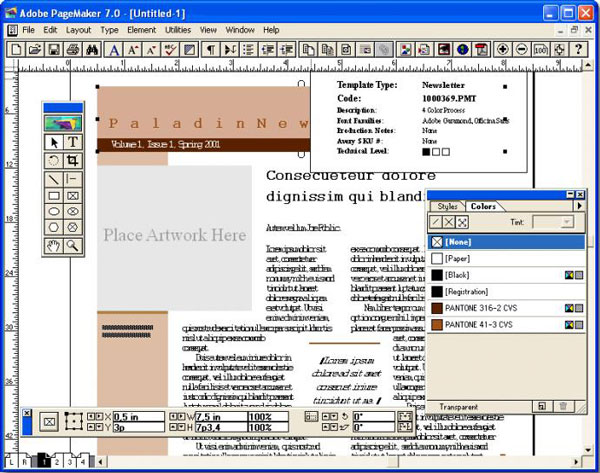Click New Color button at palette bottom

(542, 406)
